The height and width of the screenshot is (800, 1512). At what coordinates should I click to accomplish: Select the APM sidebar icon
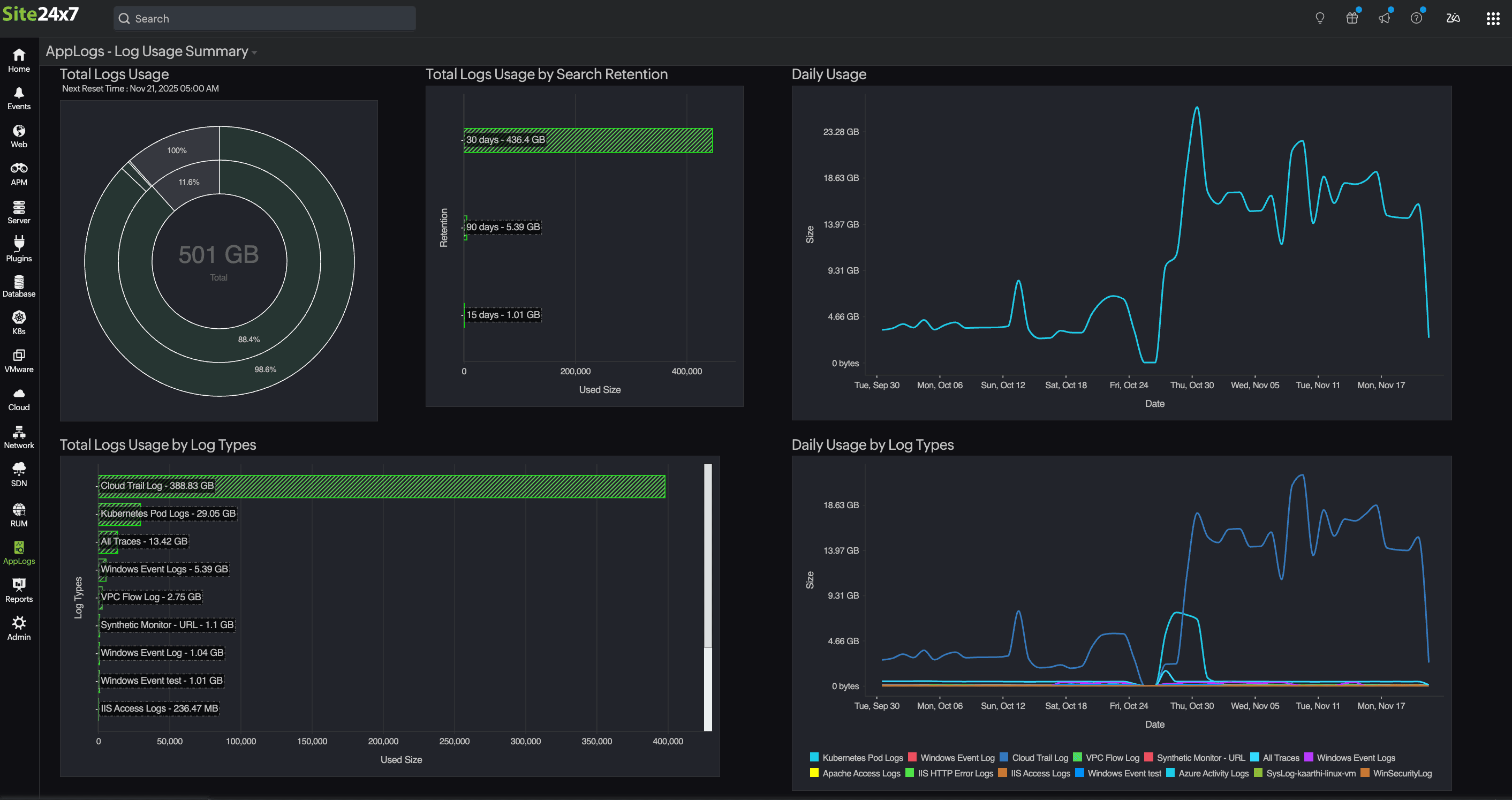click(19, 172)
